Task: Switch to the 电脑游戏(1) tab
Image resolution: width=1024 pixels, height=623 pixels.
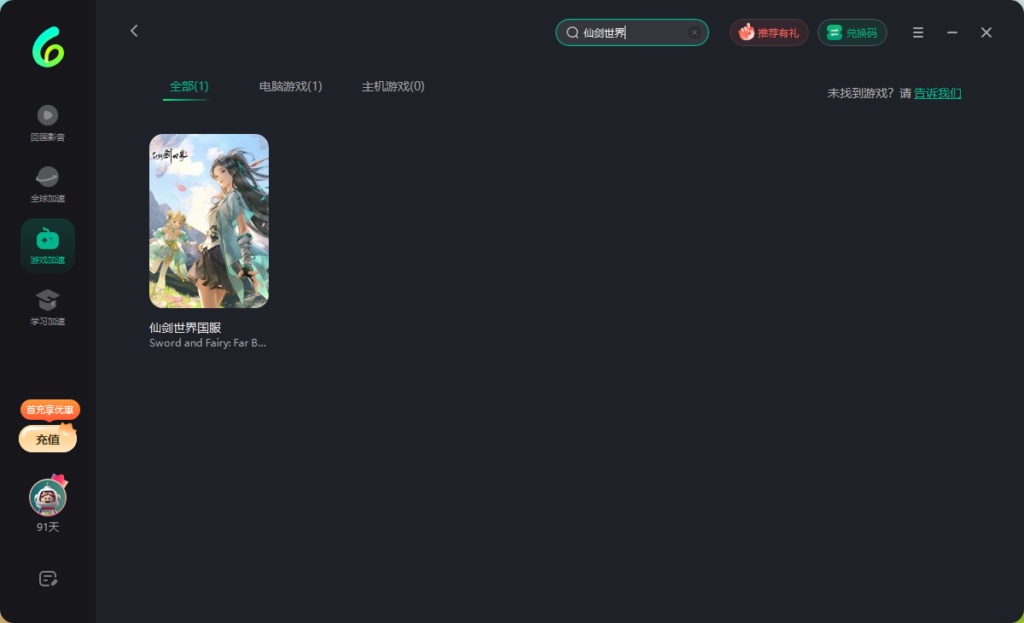Action: click(290, 87)
